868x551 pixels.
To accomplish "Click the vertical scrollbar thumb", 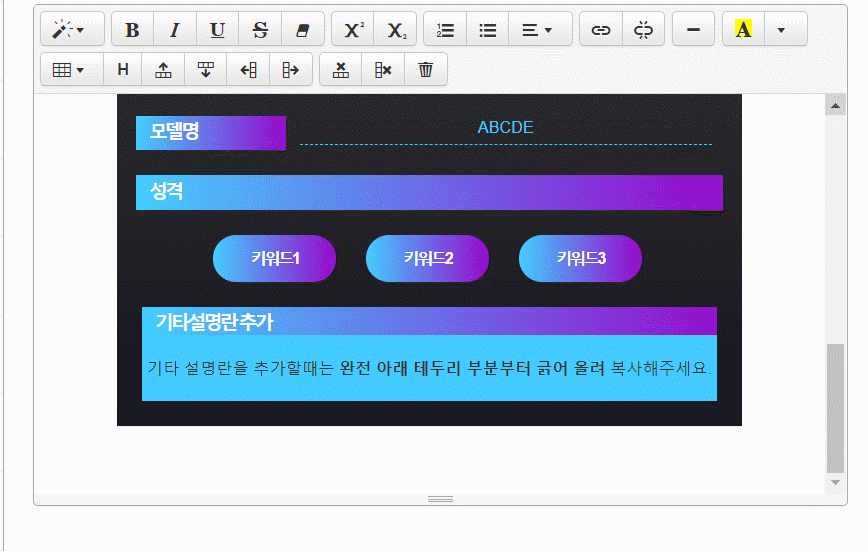I will click(835, 408).
